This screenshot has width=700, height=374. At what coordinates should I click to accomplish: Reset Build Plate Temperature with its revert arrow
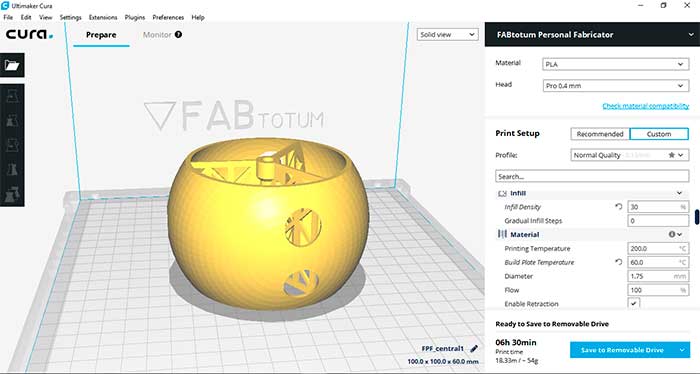[x=618, y=262]
